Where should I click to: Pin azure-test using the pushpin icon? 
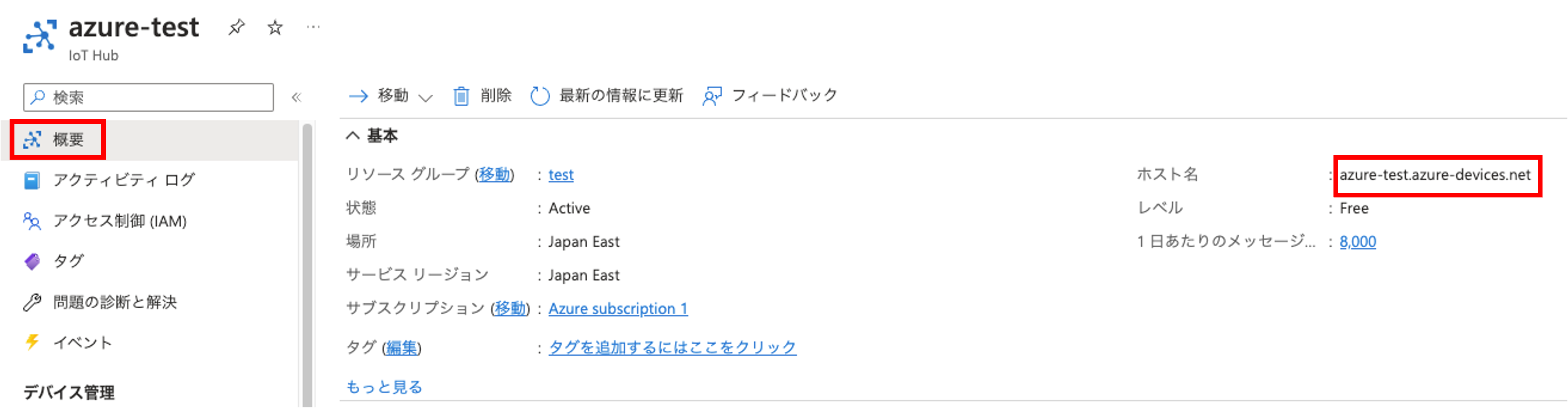(x=236, y=27)
